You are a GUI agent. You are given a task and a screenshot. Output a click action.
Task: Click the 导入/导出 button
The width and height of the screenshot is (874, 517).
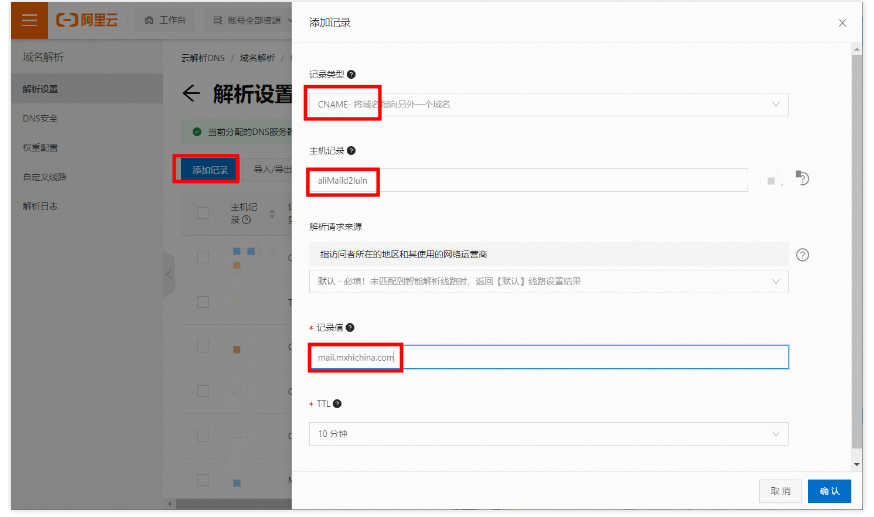point(269,169)
